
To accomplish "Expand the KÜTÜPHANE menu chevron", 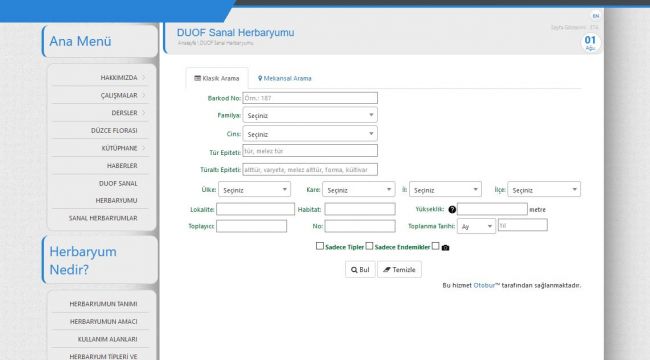I will click(x=144, y=148).
